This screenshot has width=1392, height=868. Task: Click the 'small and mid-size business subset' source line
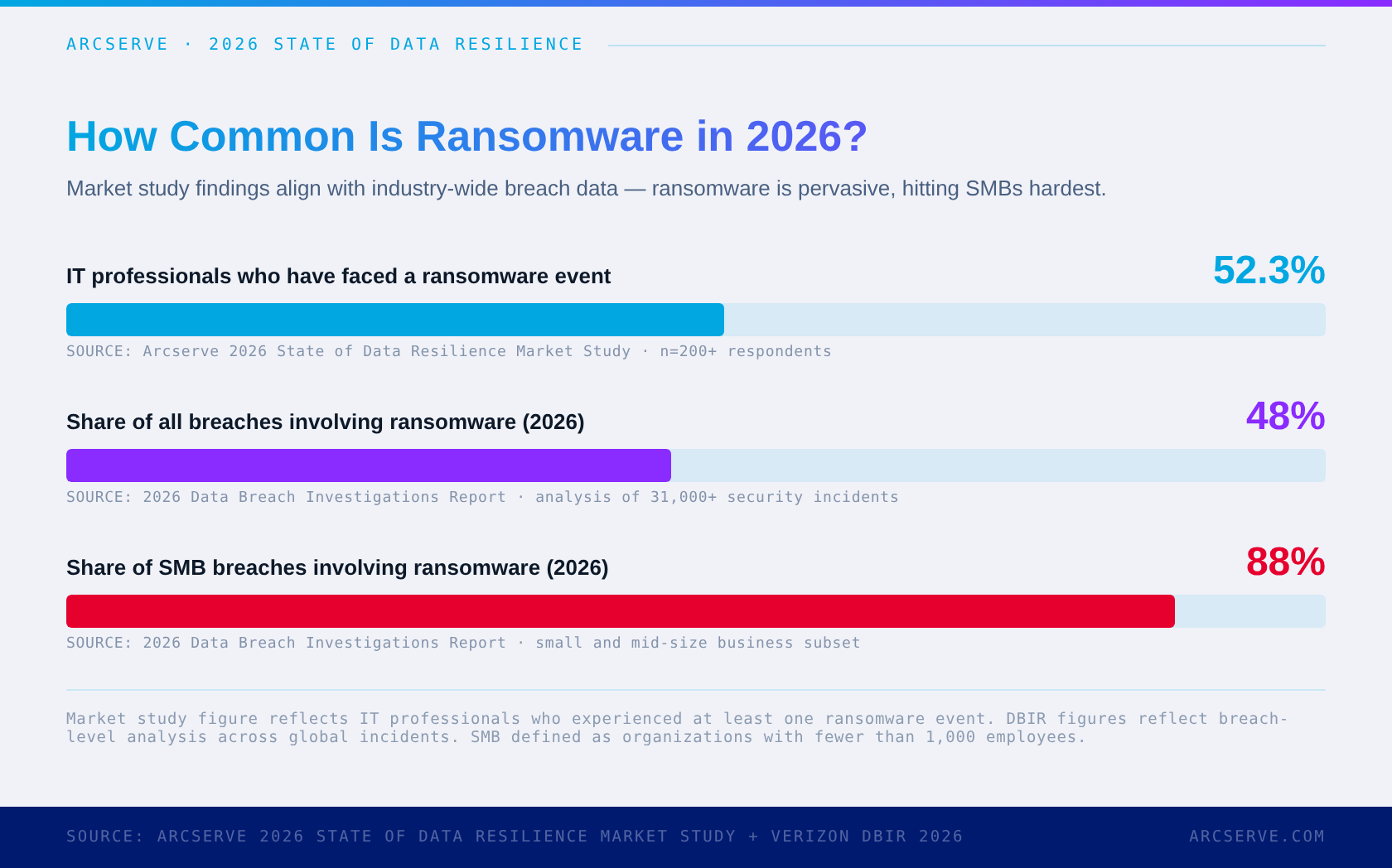[463, 643]
